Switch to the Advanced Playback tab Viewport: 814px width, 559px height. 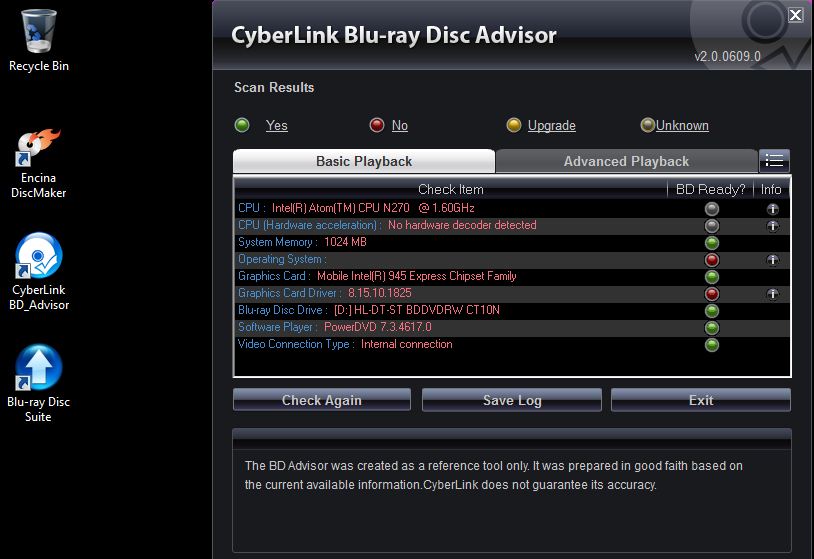[x=627, y=161]
